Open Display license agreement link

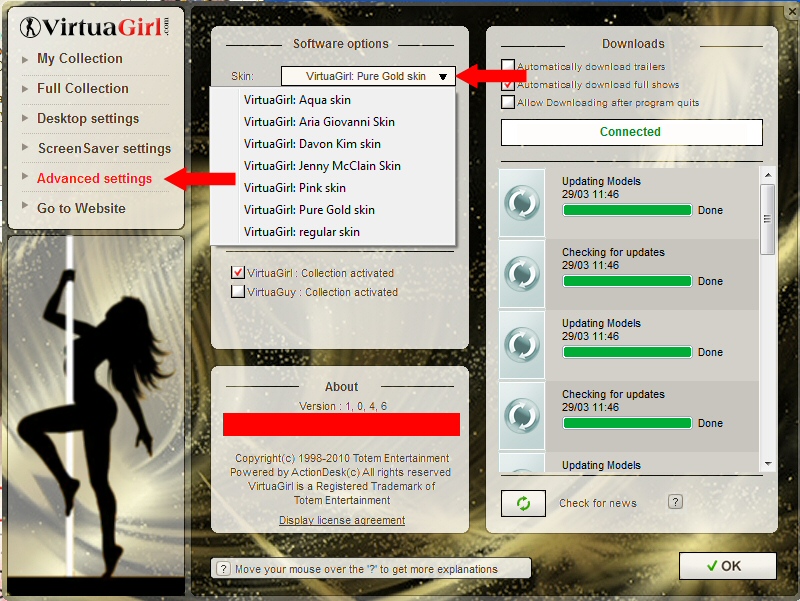342,520
